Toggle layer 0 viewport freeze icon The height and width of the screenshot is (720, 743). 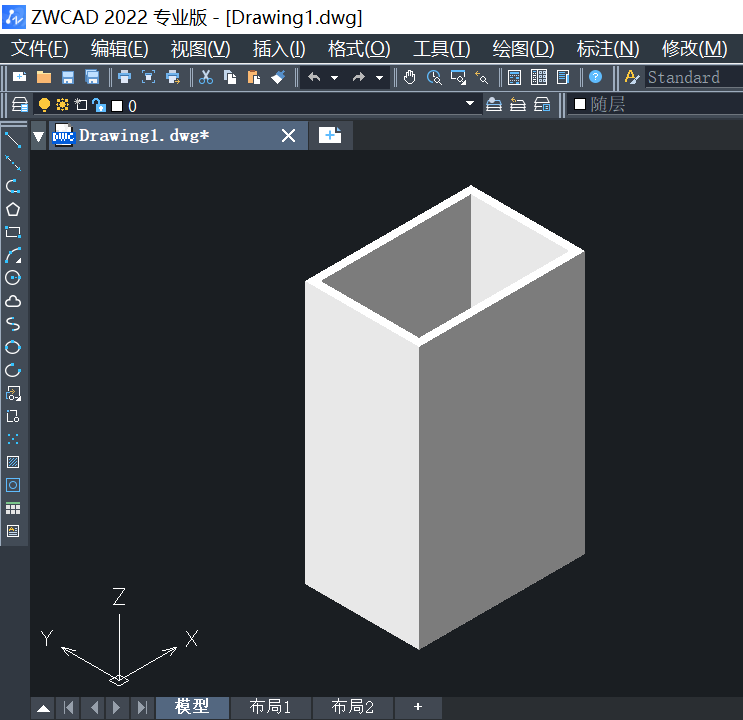coord(81,104)
